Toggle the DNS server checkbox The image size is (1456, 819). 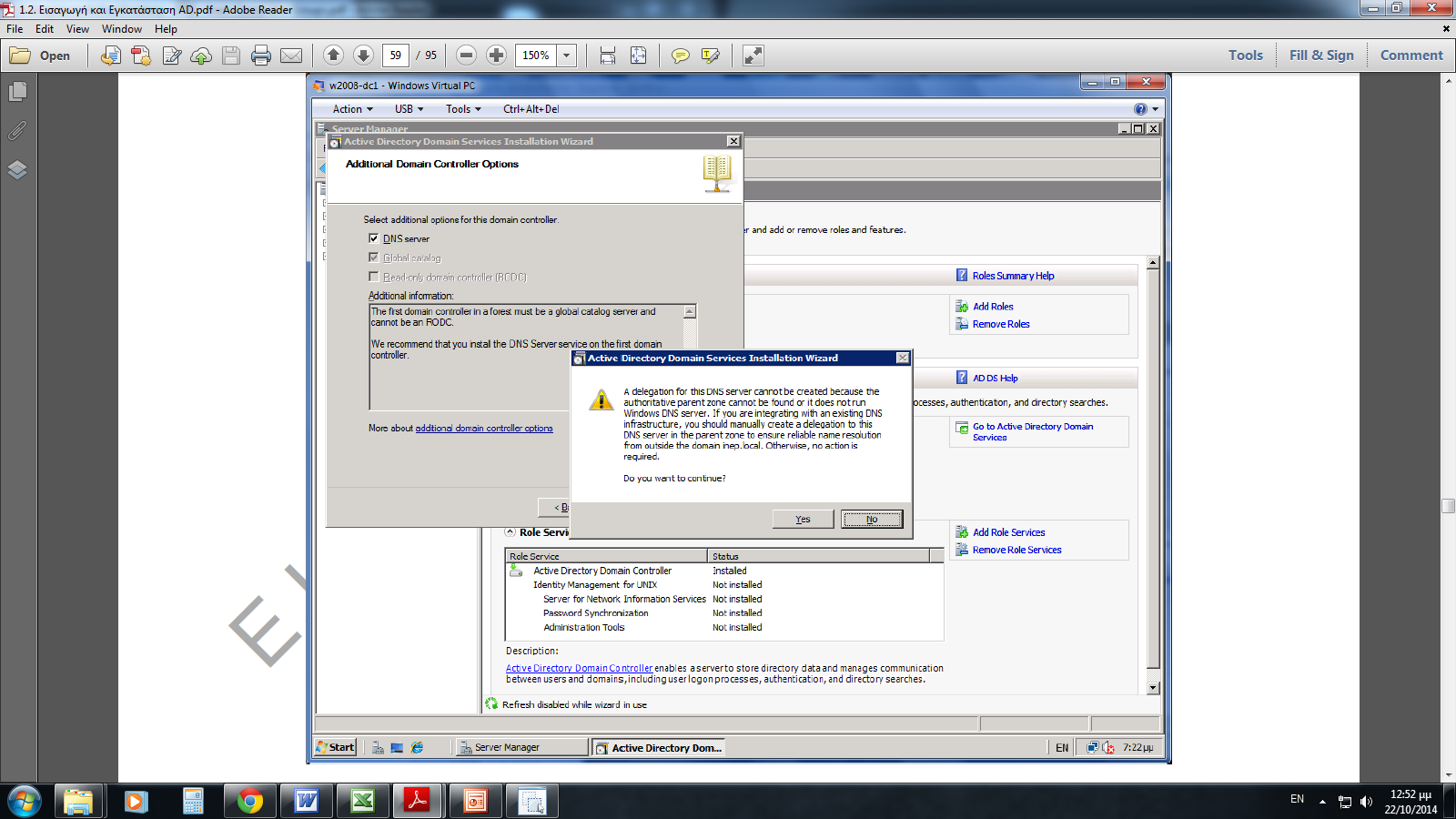[x=373, y=238]
